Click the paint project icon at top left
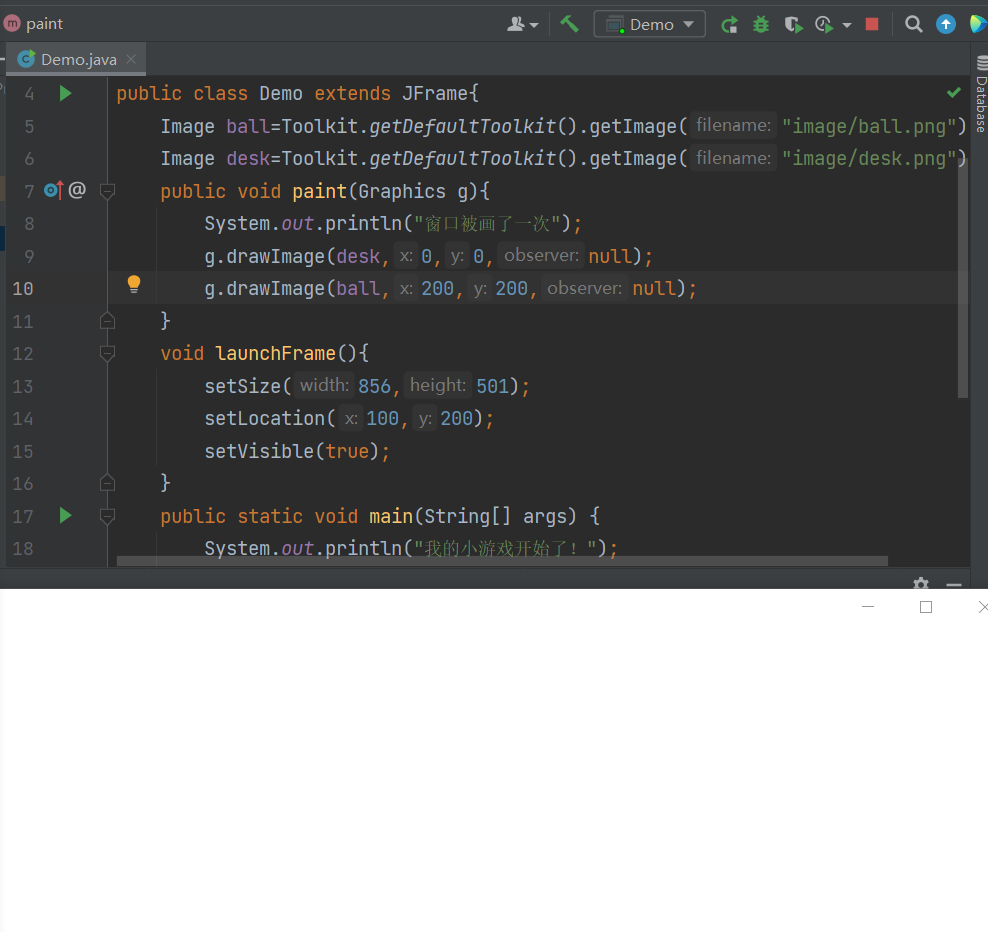Screen dimensions: 988x932 pos(12,24)
